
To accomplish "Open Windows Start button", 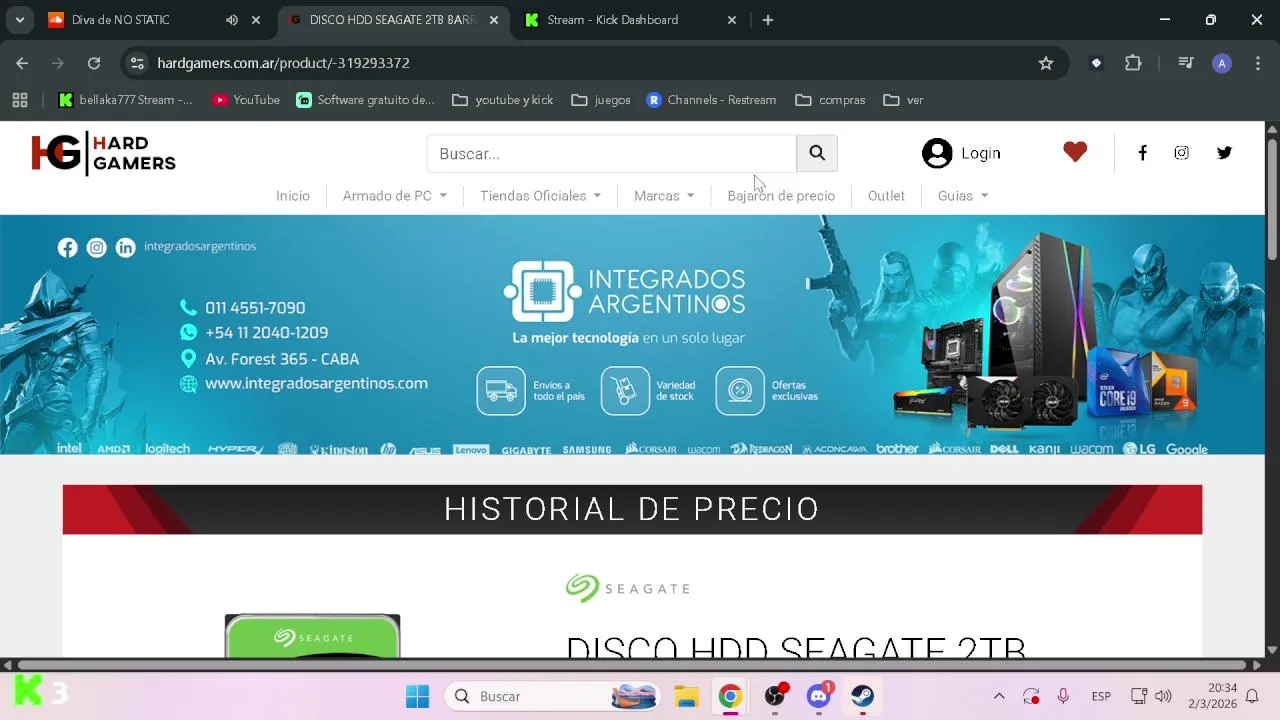I will (417, 696).
